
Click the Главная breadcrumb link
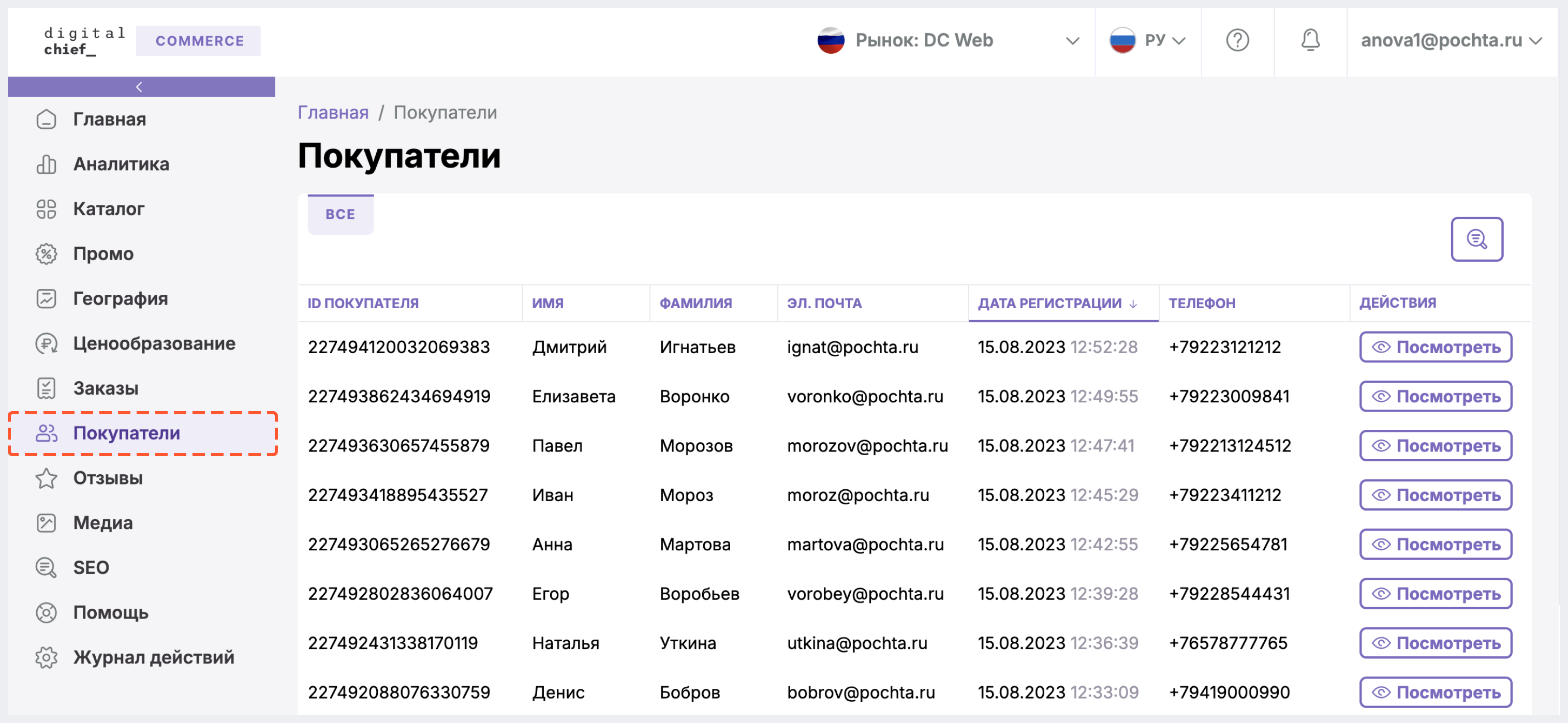pyautogui.click(x=335, y=112)
